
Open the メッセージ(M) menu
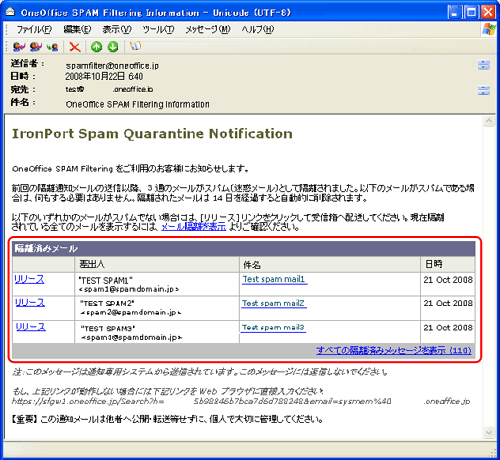(208, 30)
